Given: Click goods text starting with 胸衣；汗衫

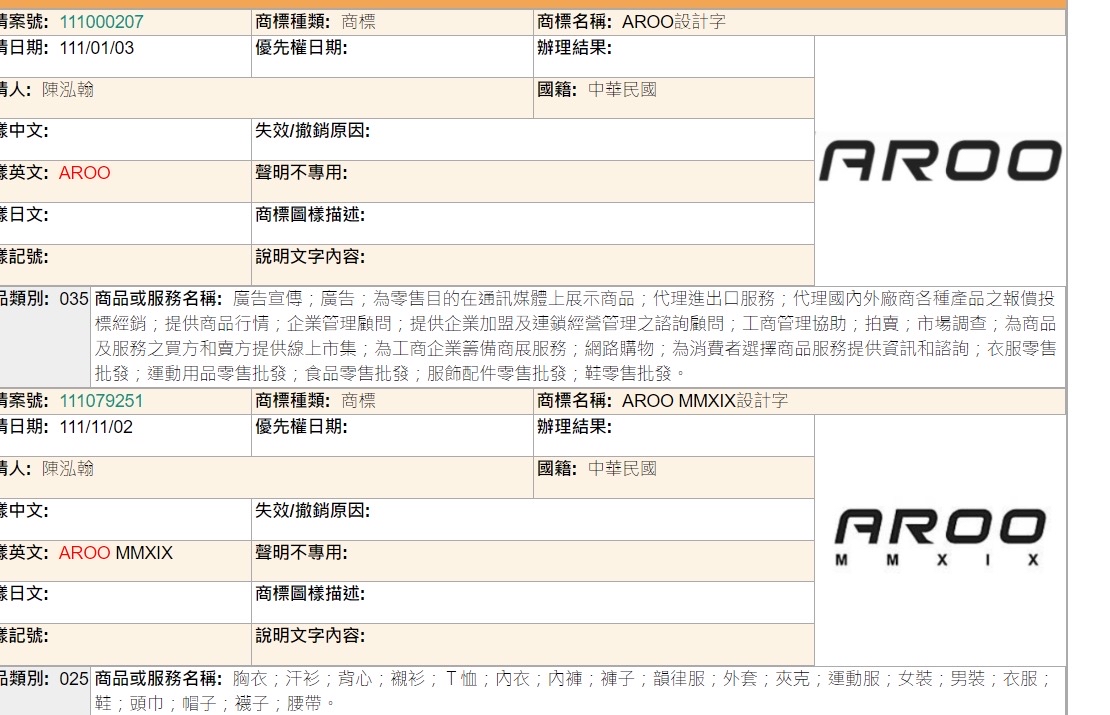Looking at the screenshot, I should (x=572, y=691).
